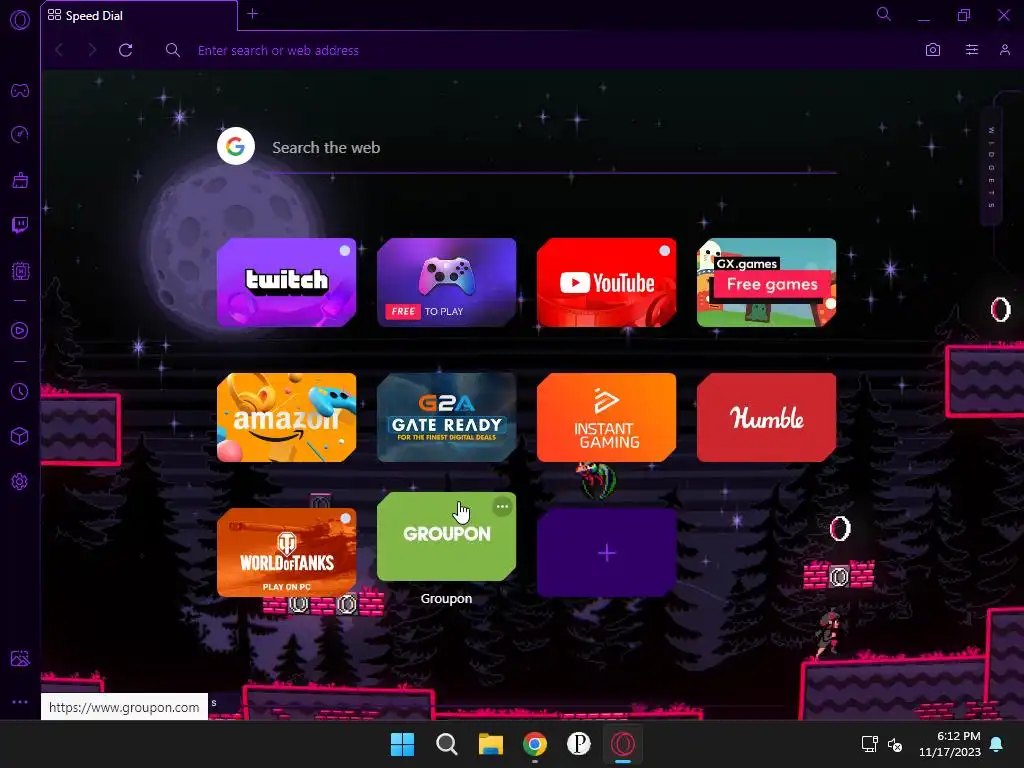Image resolution: width=1024 pixels, height=768 pixels.
Task: Open the search tabs magnifier icon
Action: coord(884,14)
